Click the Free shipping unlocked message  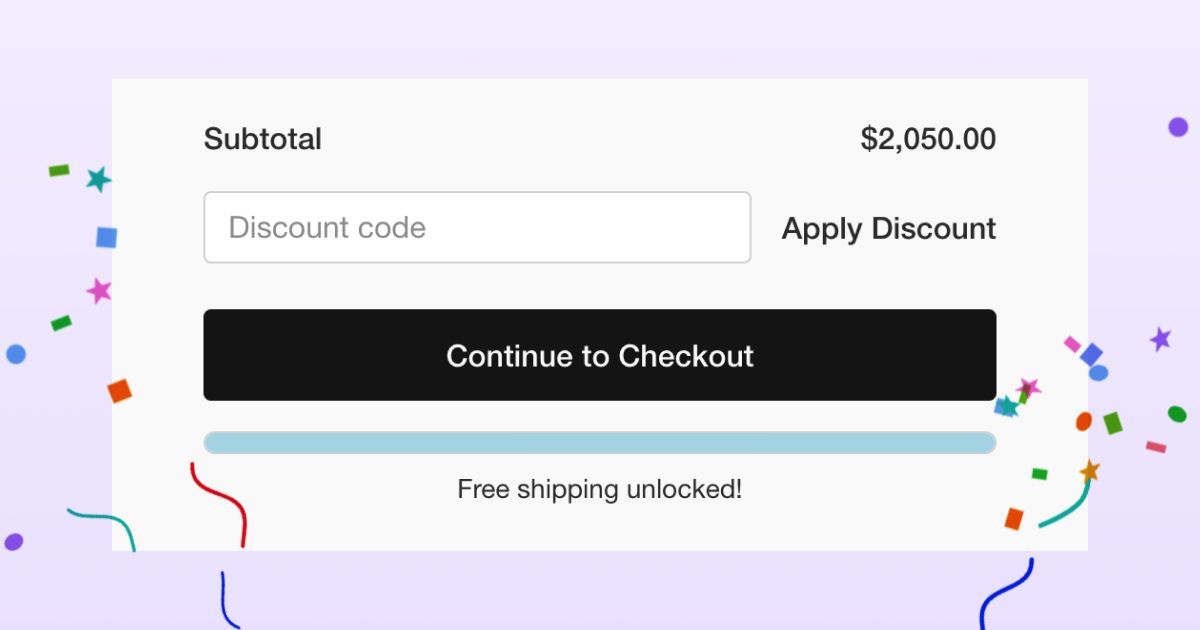click(x=600, y=489)
